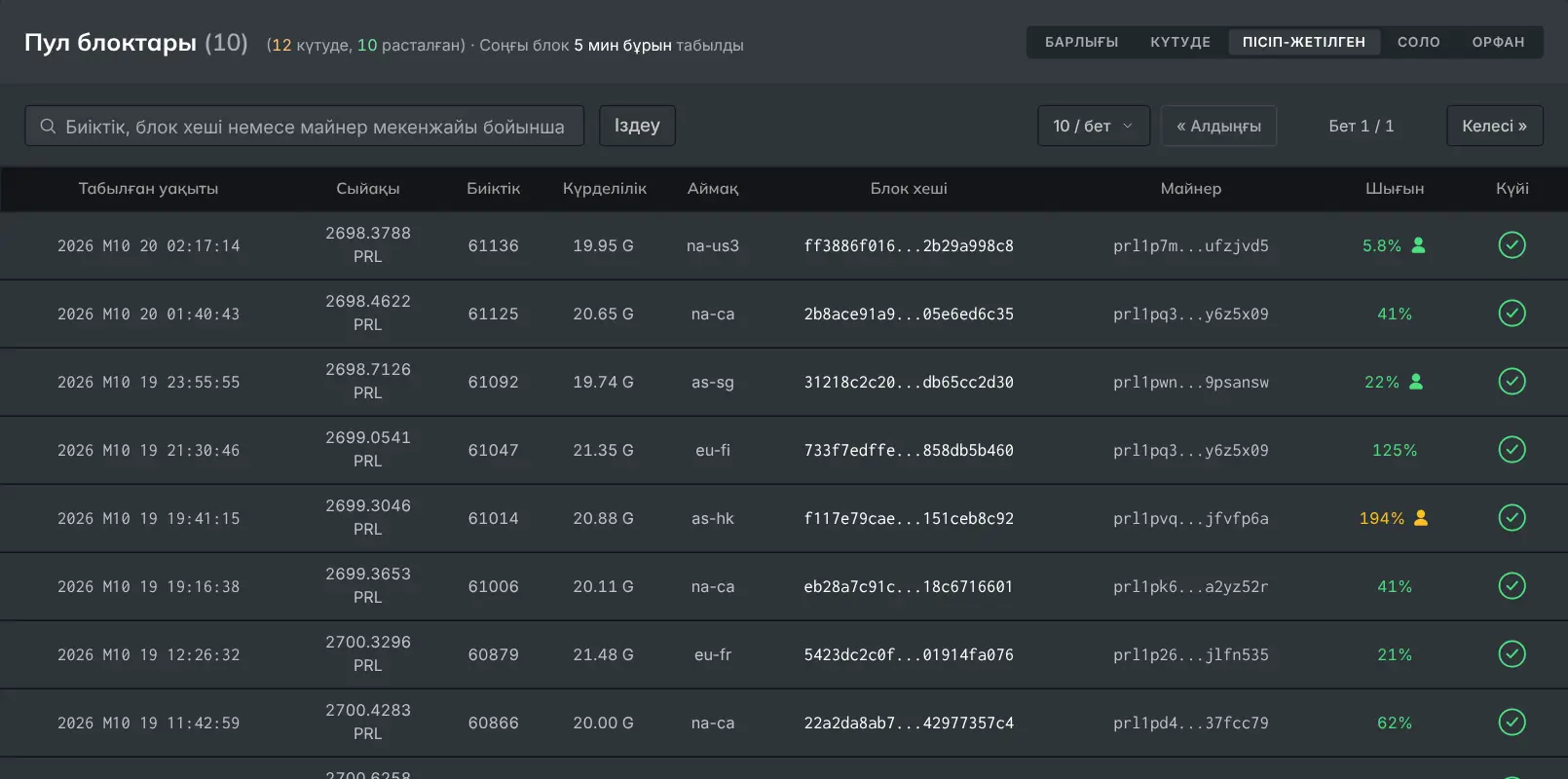The width and height of the screenshot is (1568, 779).
Task: Open block hash ff3886f016...2b29a998c8
Action: click(x=909, y=245)
